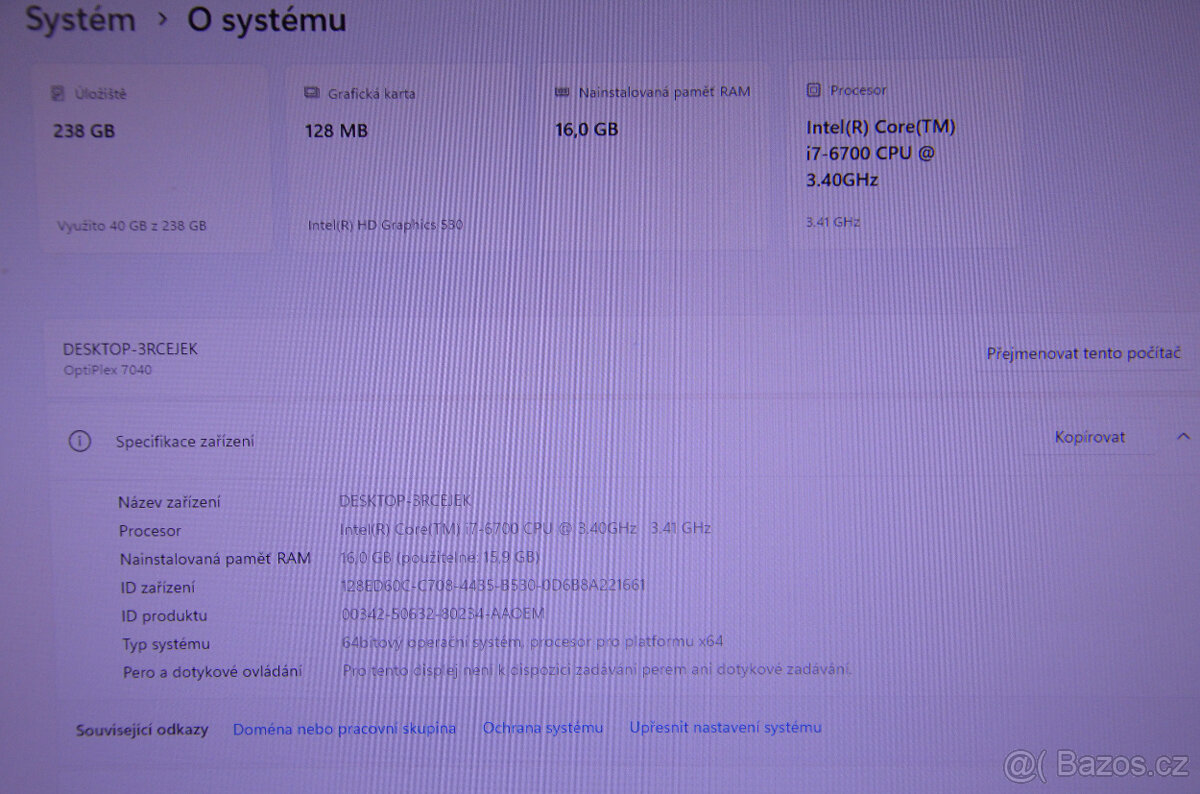Click the Úložiště storage icon
This screenshot has width=1200, height=794.
point(60,92)
